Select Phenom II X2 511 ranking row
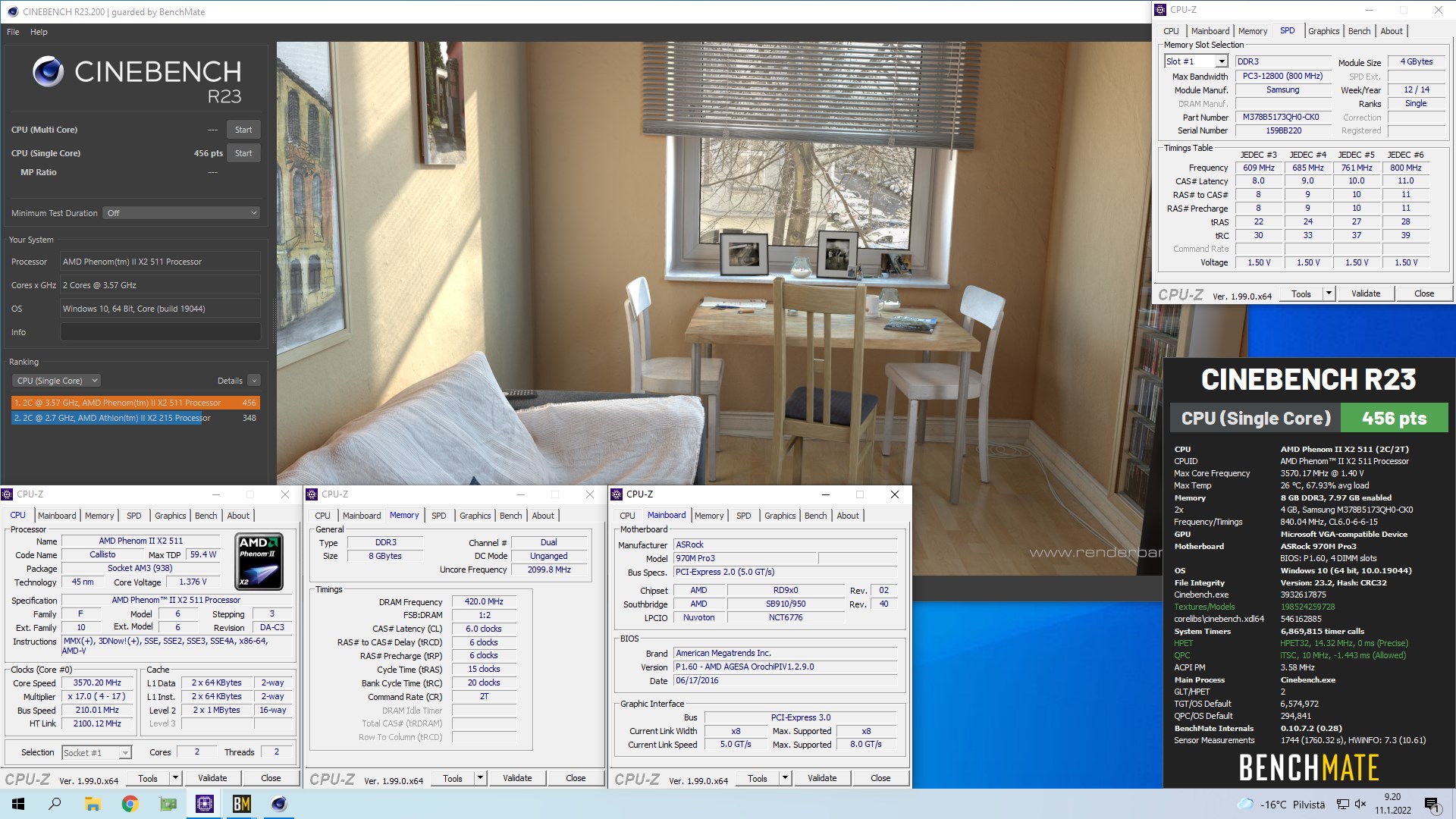The width and height of the screenshot is (1456, 819). tap(135, 403)
